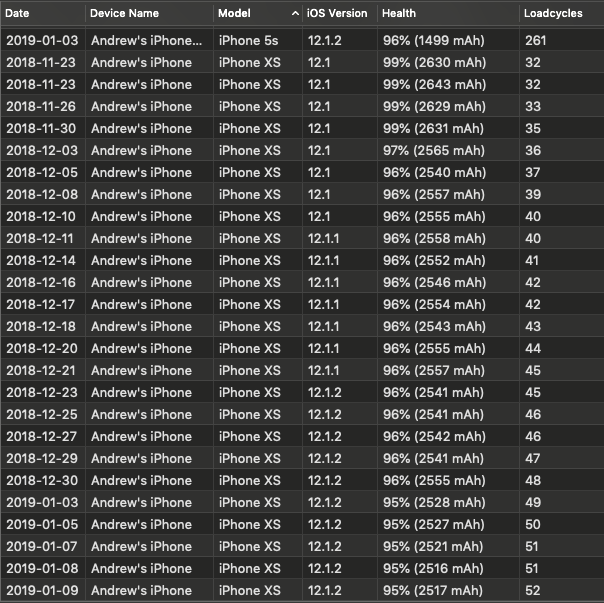Click loadcycles value 43

click(x=533, y=326)
